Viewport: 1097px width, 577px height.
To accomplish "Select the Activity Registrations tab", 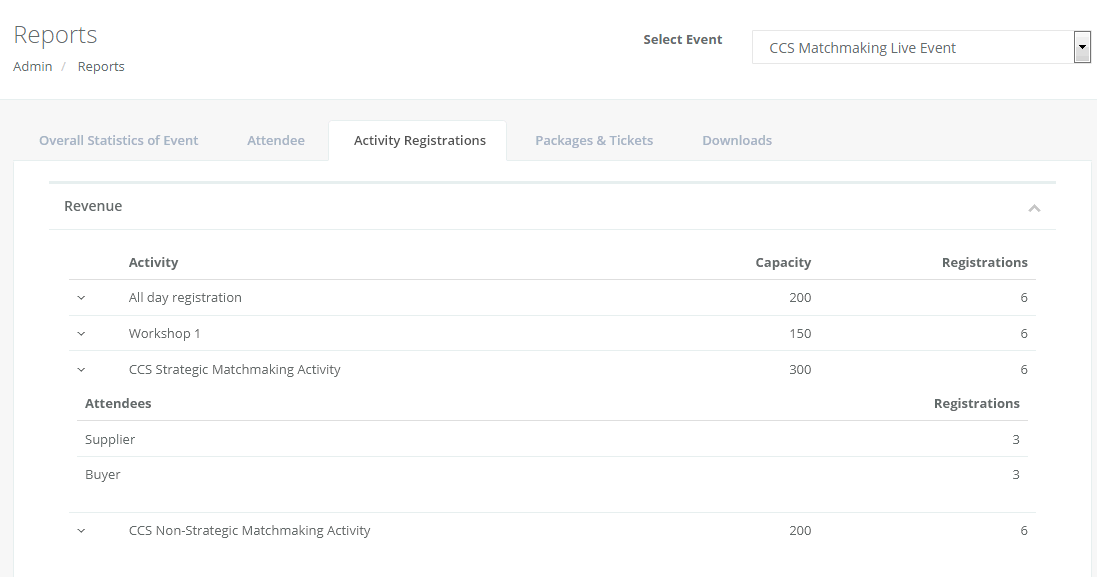I will pyautogui.click(x=418, y=140).
